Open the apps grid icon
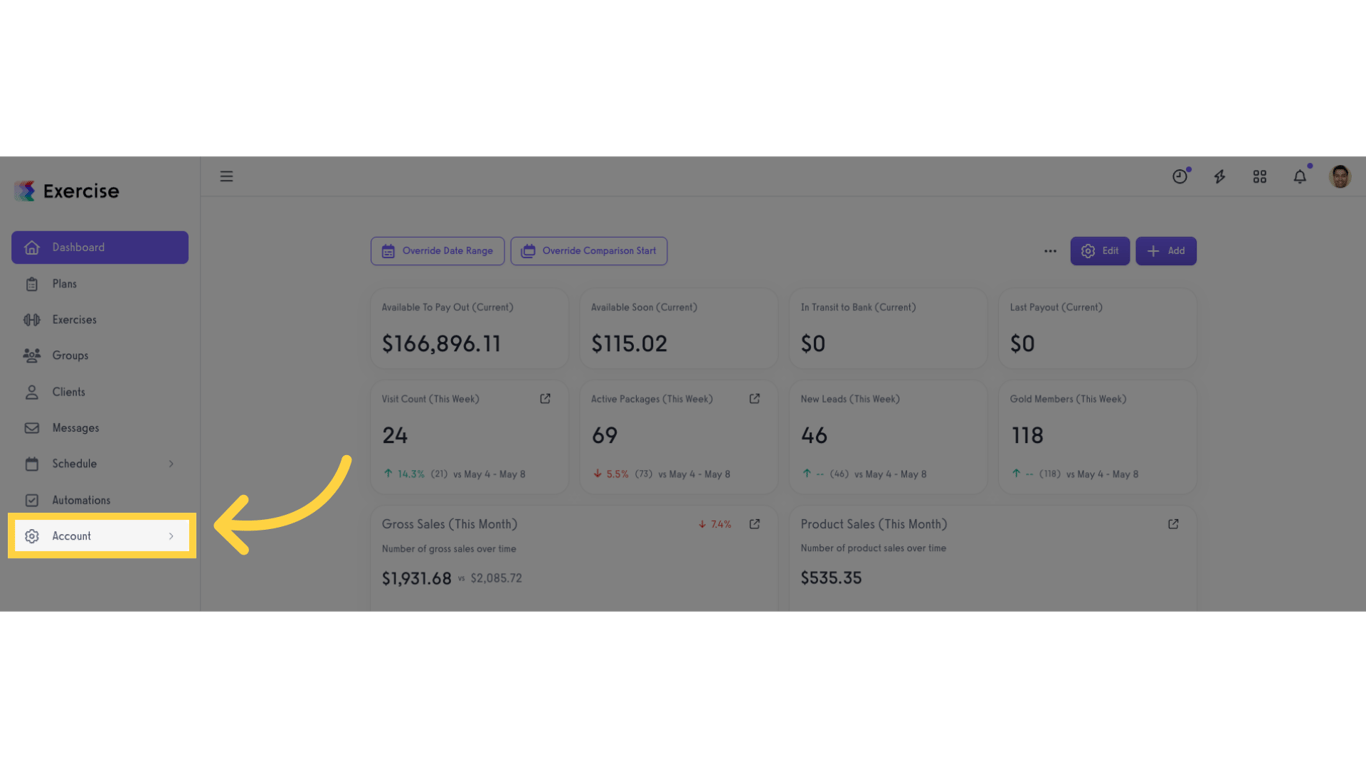Viewport: 1366px width, 768px height. coord(1260,177)
